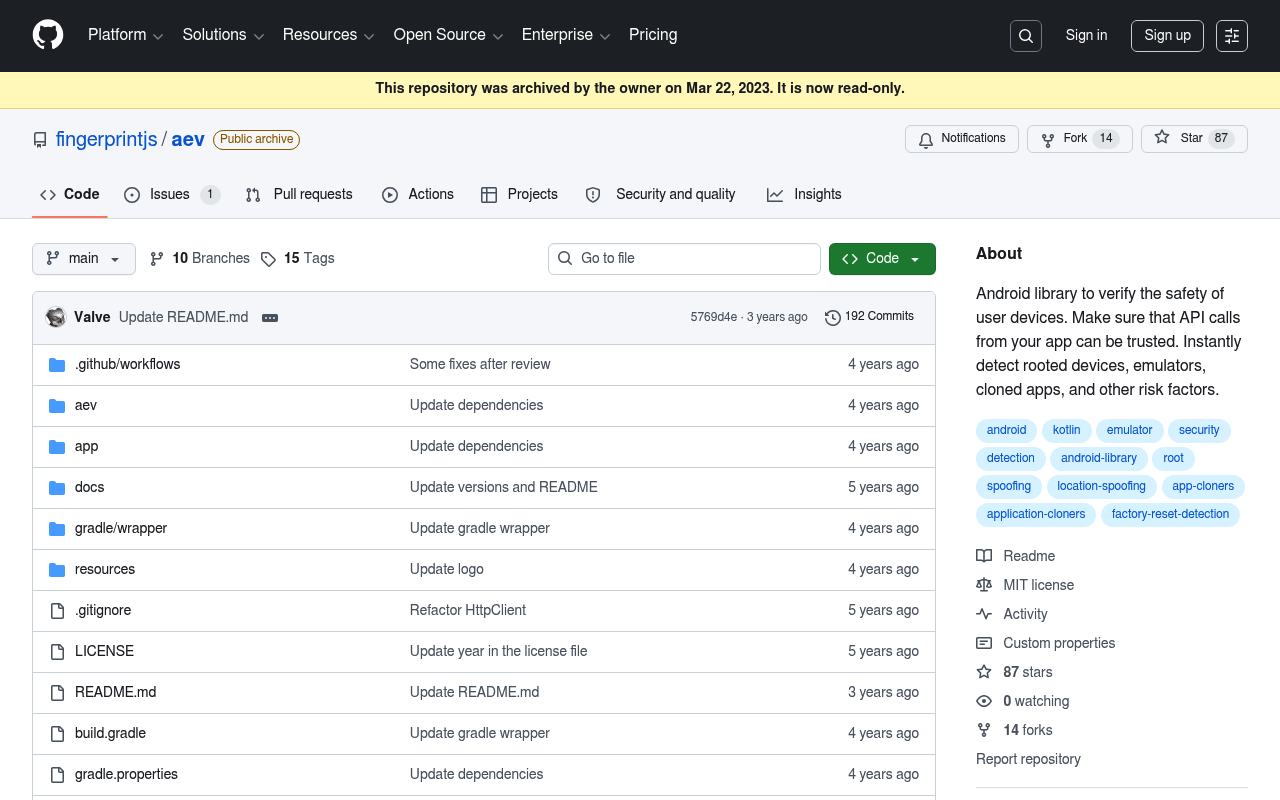
Task: Open Update logo commit message
Action: coord(446,569)
